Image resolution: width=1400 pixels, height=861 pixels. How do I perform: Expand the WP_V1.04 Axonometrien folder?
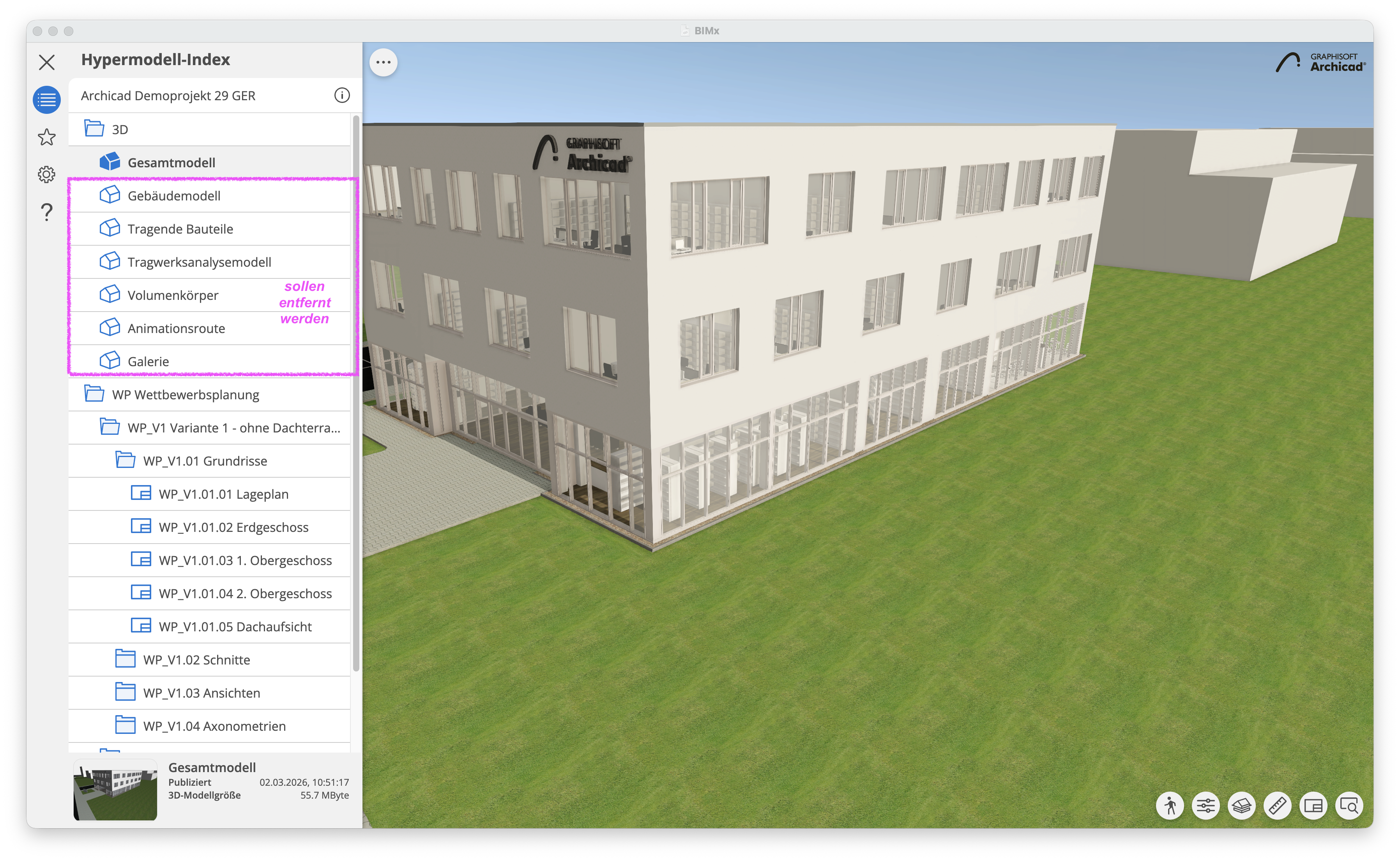pyautogui.click(x=125, y=725)
